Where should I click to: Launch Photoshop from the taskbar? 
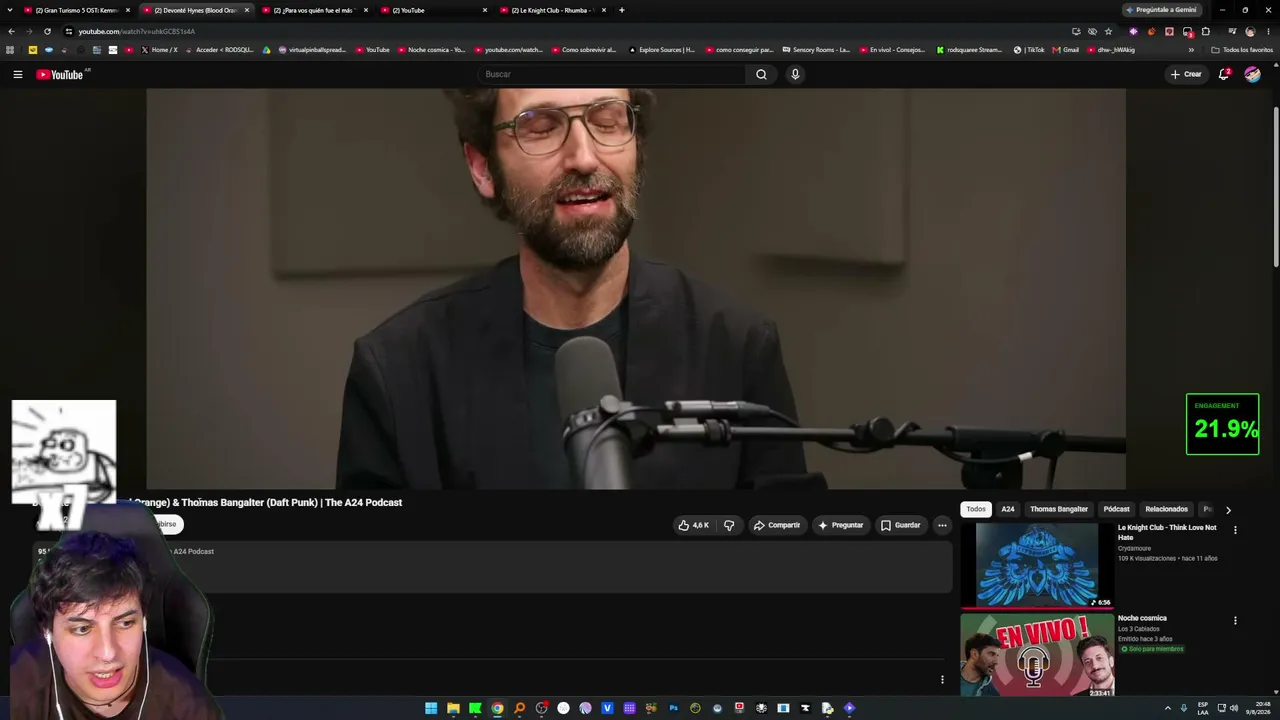(x=673, y=708)
